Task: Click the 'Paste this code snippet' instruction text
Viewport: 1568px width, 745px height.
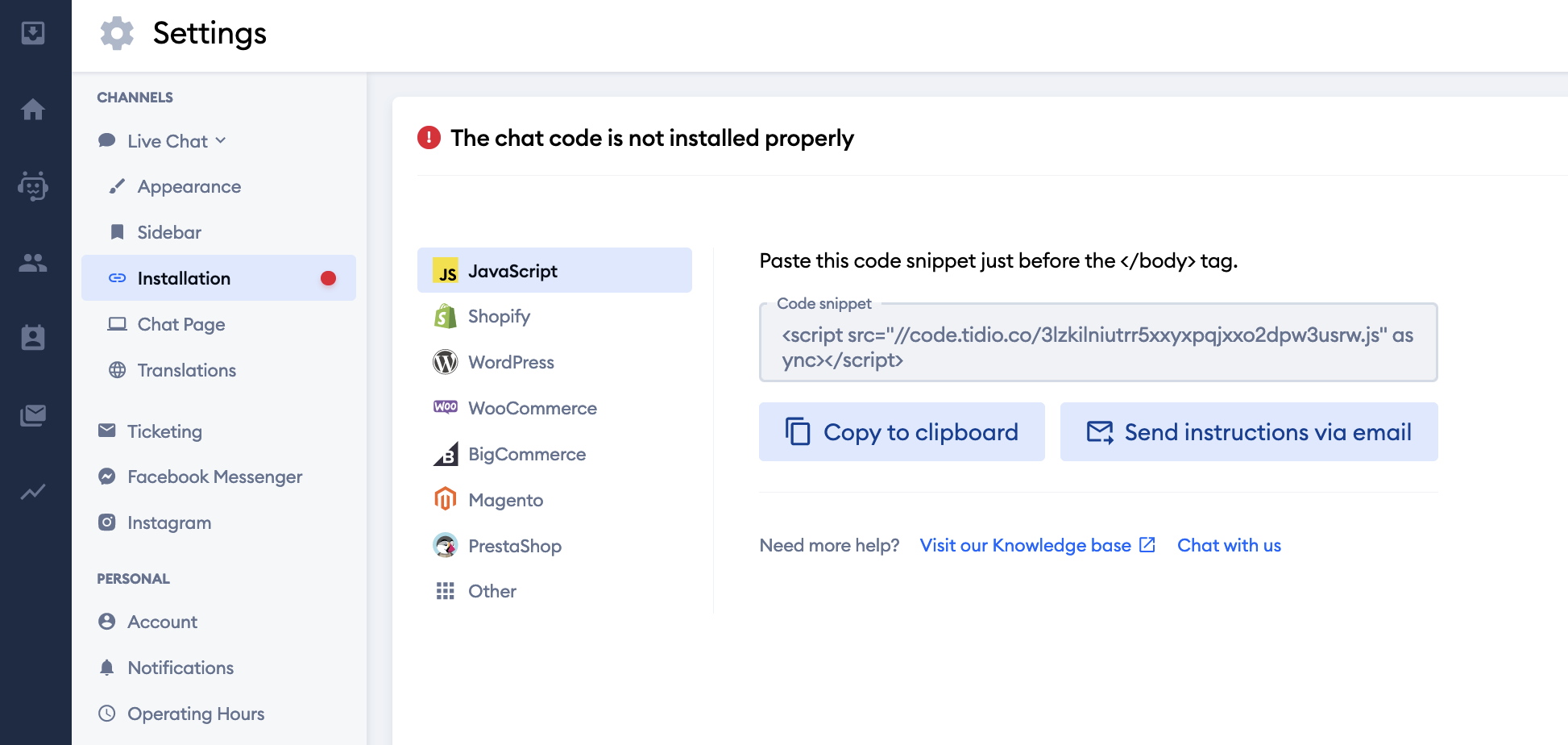Action: (998, 260)
